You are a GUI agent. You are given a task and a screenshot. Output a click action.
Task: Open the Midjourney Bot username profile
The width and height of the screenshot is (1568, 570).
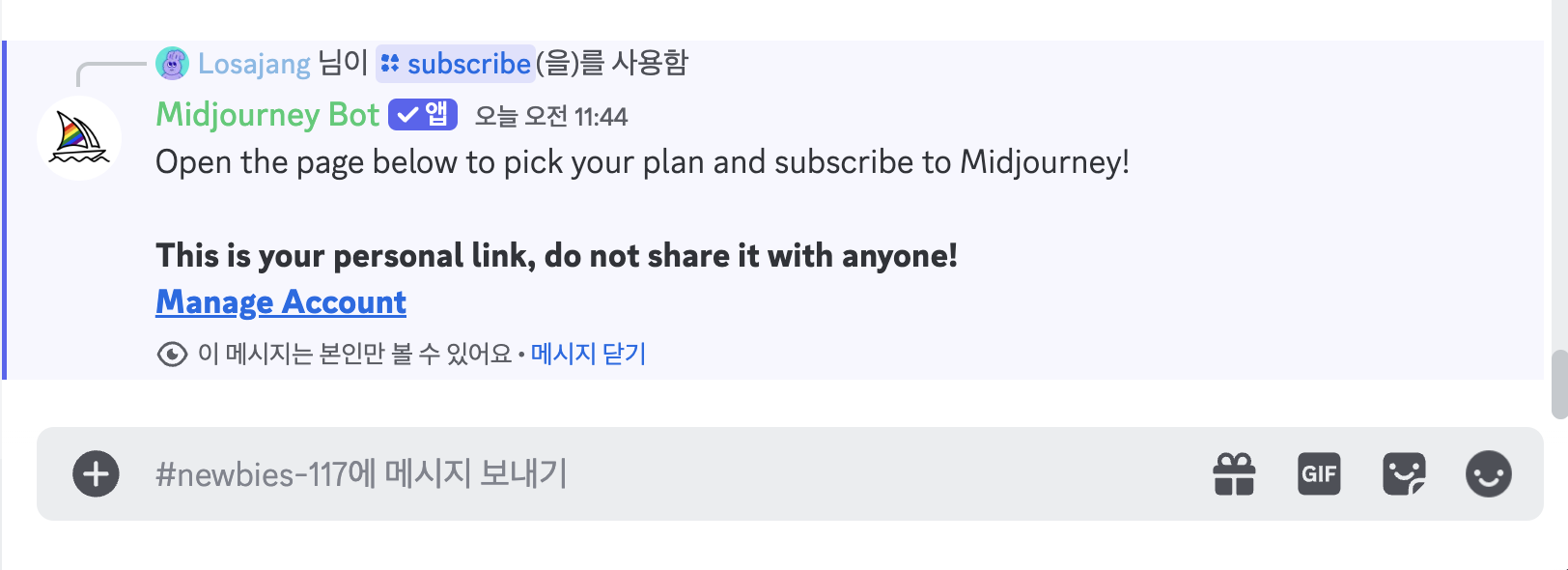pos(267,115)
